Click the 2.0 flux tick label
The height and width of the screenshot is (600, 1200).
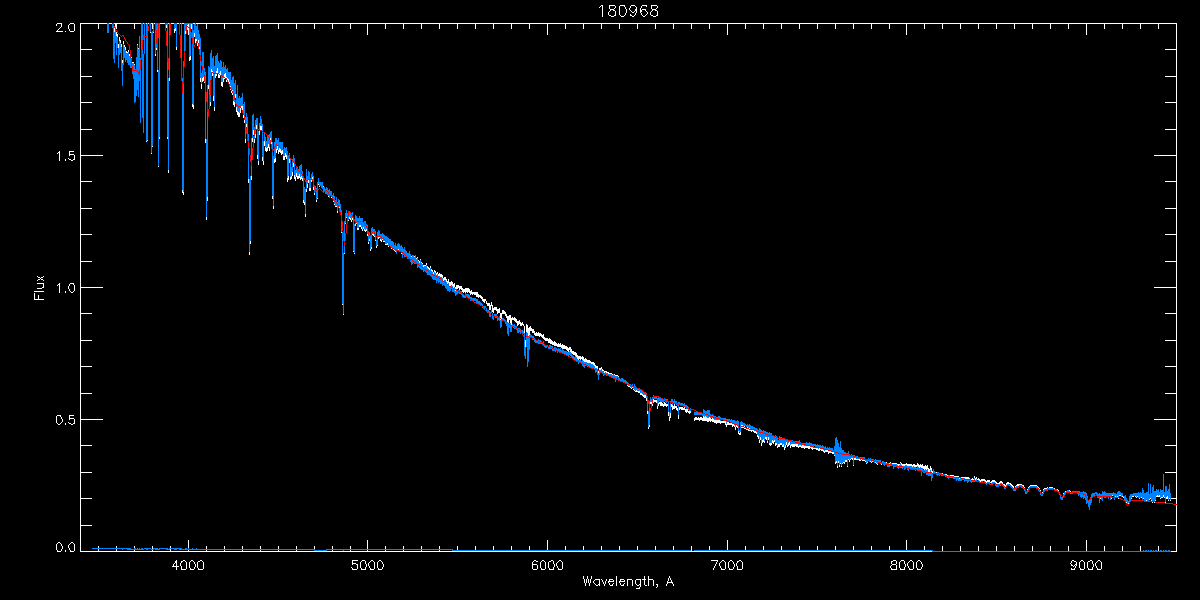pos(66,28)
